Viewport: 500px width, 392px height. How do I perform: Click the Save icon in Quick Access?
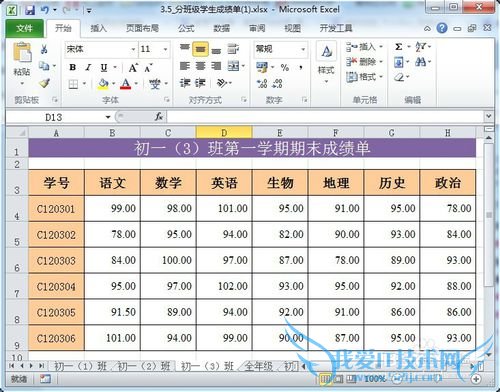[x=30, y=10]
